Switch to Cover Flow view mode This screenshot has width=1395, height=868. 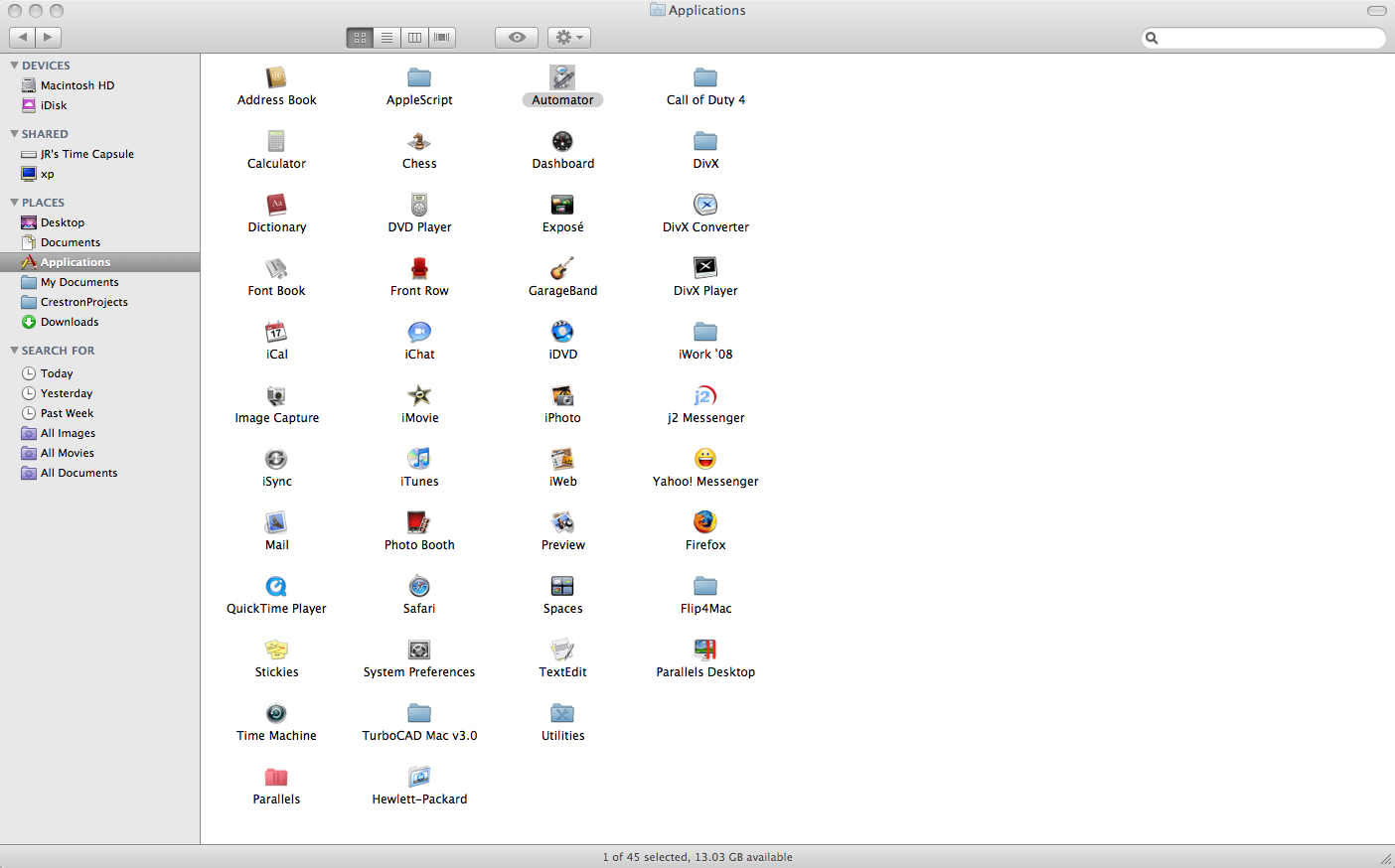[442, 37]
